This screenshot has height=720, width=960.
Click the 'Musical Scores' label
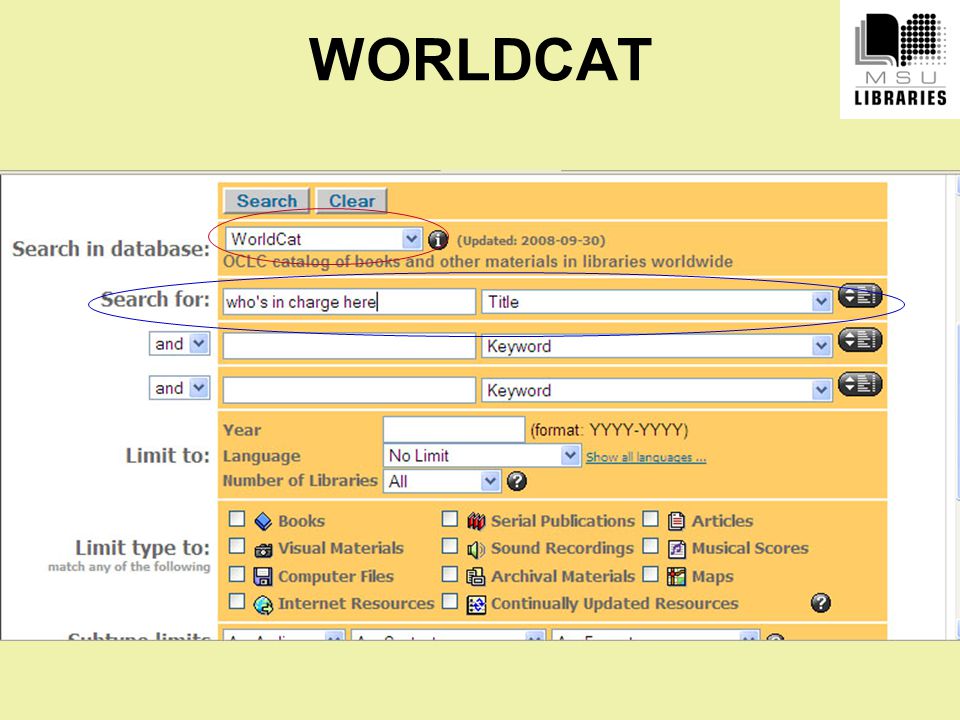click(x=750, y=548)
